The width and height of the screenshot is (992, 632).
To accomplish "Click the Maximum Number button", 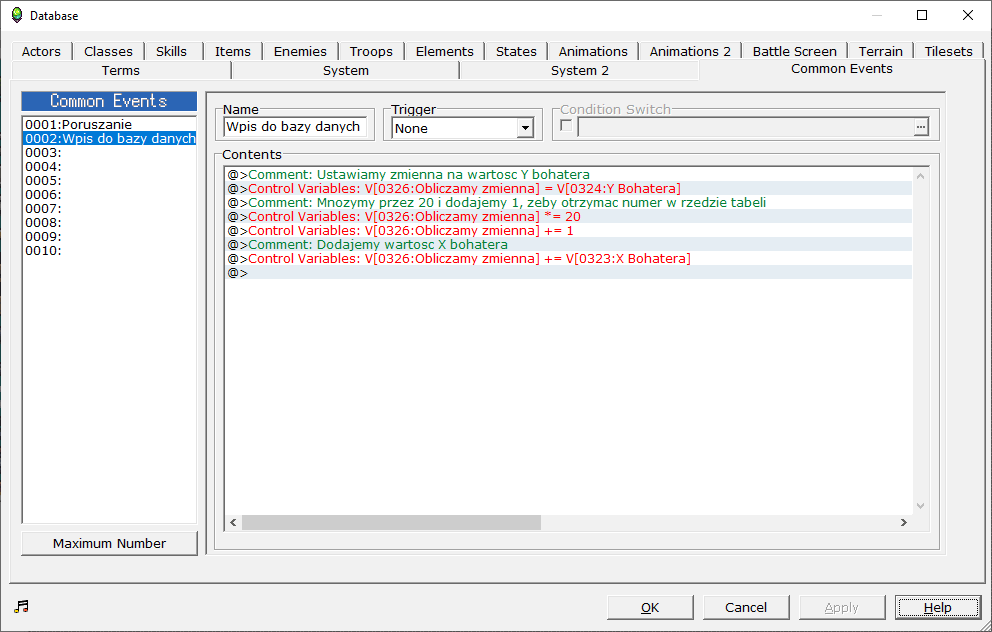I will tap(109, 543).
